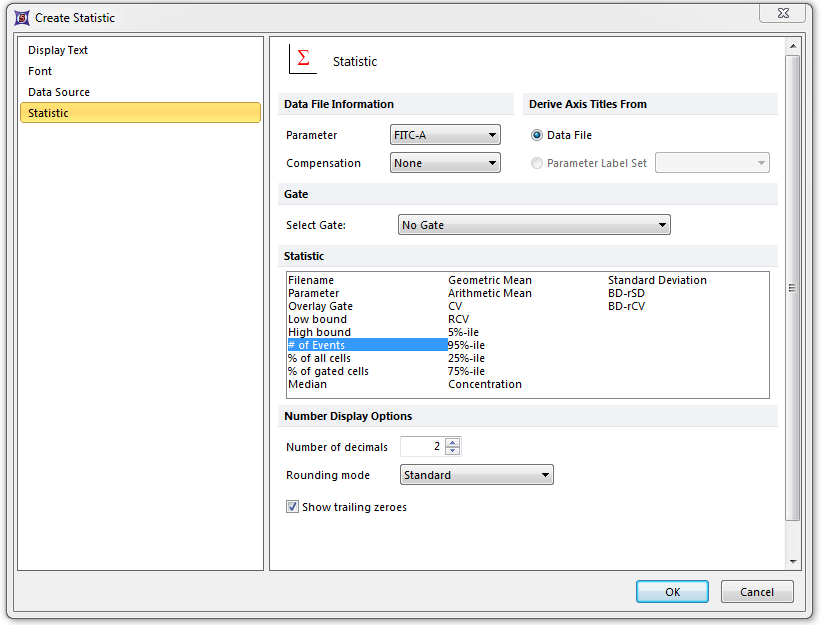The height and width of the screenshot is (625, 821).
Task: Choose Geometric Mean in statistic list
Action: coord(489,280)
